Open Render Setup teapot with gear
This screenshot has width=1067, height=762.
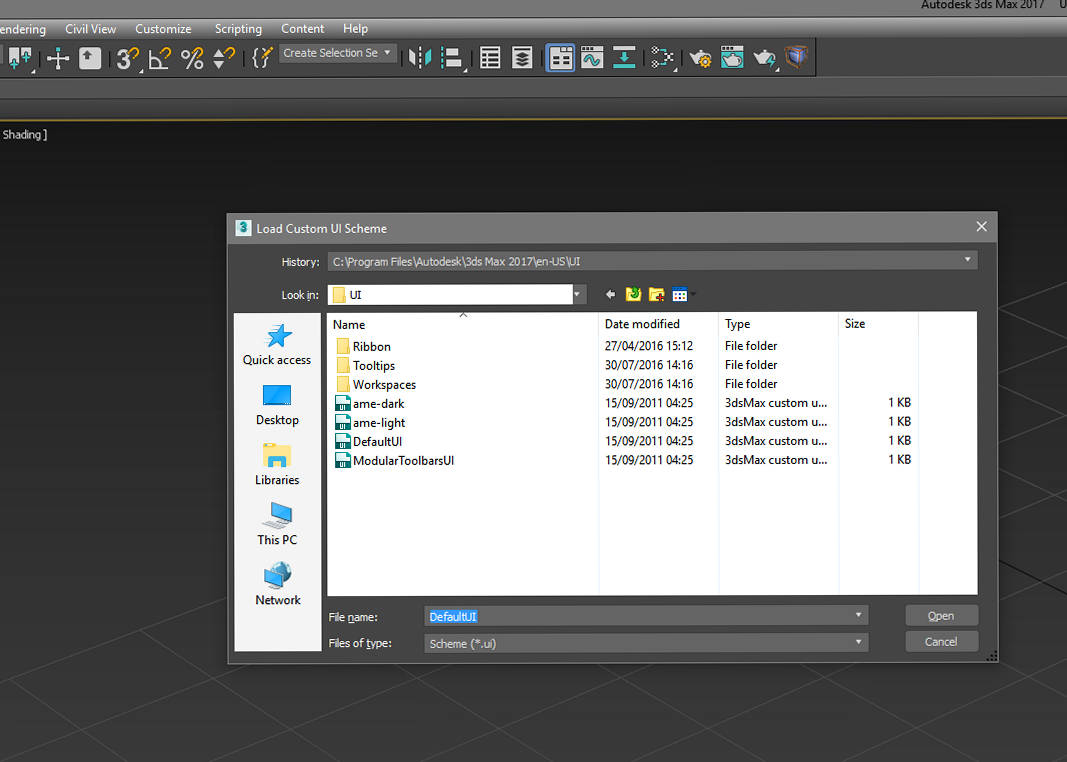700,58
